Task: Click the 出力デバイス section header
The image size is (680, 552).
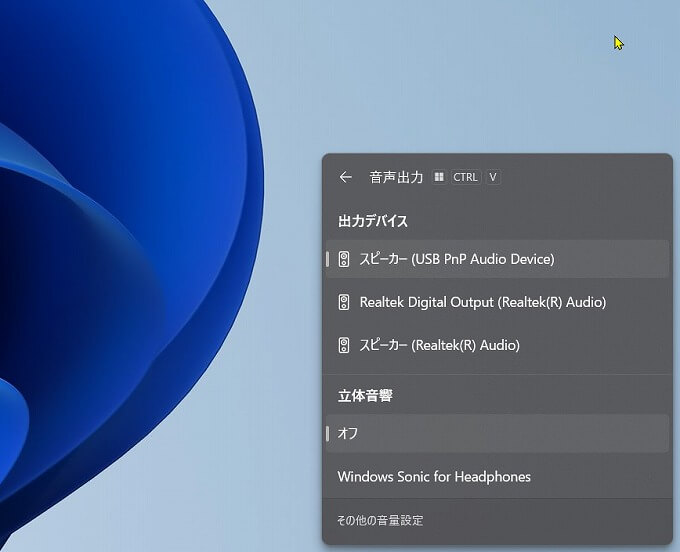Action: 373,221
